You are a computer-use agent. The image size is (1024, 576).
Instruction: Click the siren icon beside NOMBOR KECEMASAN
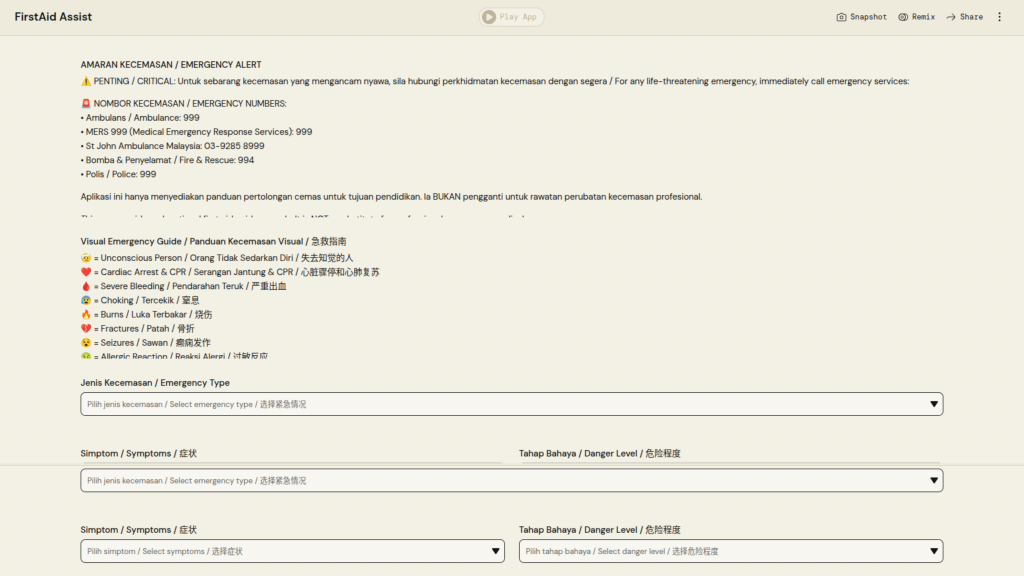pos(86,103)
